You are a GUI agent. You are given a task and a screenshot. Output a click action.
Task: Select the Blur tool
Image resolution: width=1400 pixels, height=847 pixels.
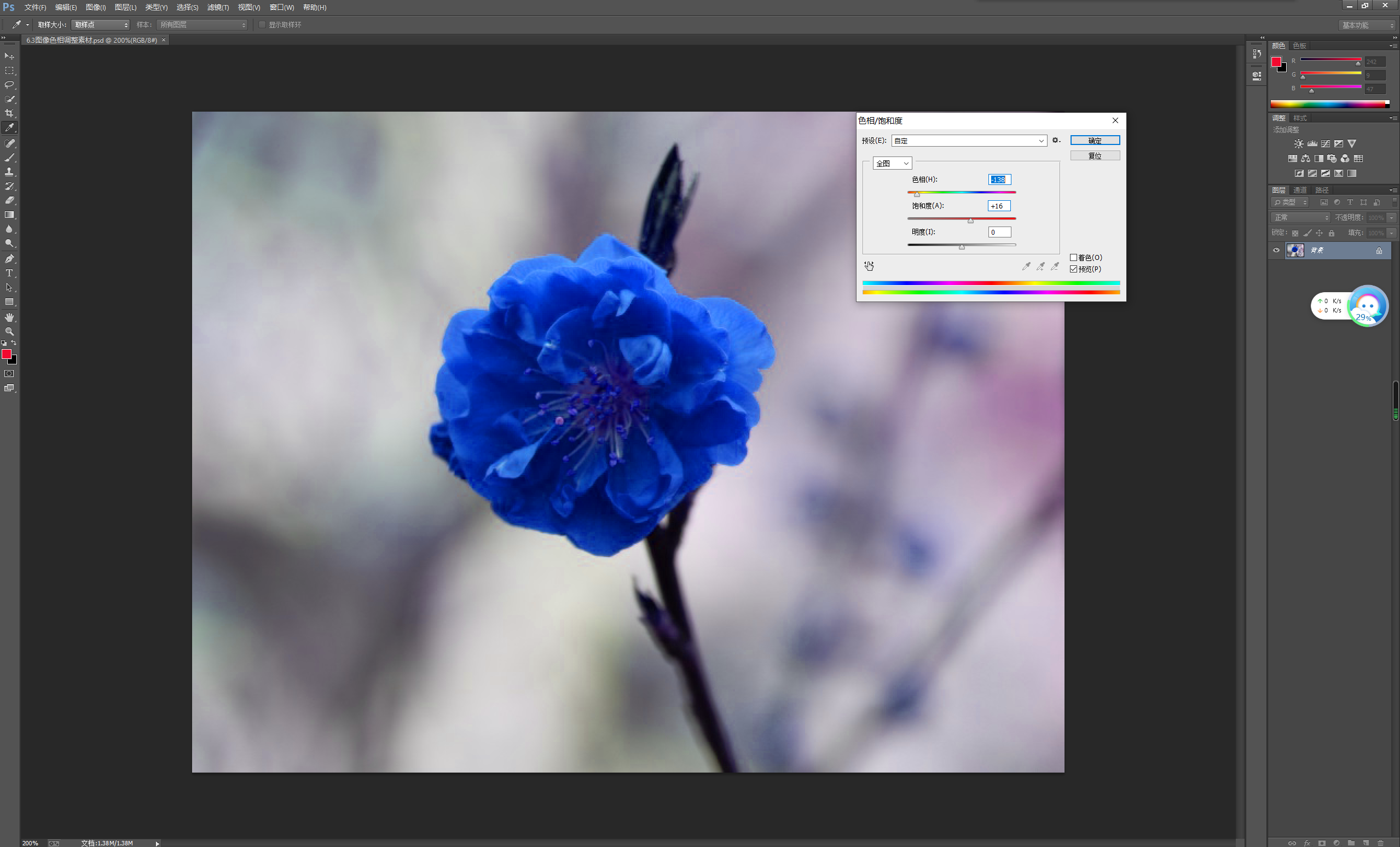pyautogui.click(x=10, y=229)
